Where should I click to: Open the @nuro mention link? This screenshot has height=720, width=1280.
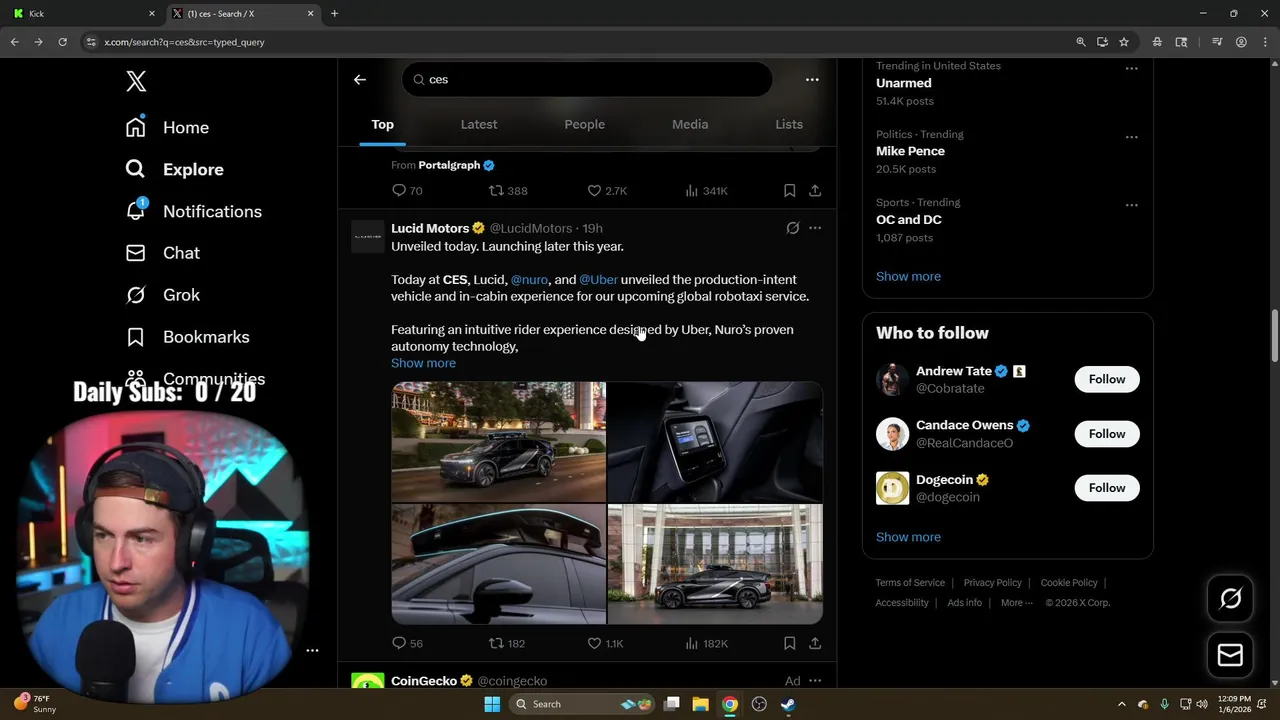tap(529, 280)
